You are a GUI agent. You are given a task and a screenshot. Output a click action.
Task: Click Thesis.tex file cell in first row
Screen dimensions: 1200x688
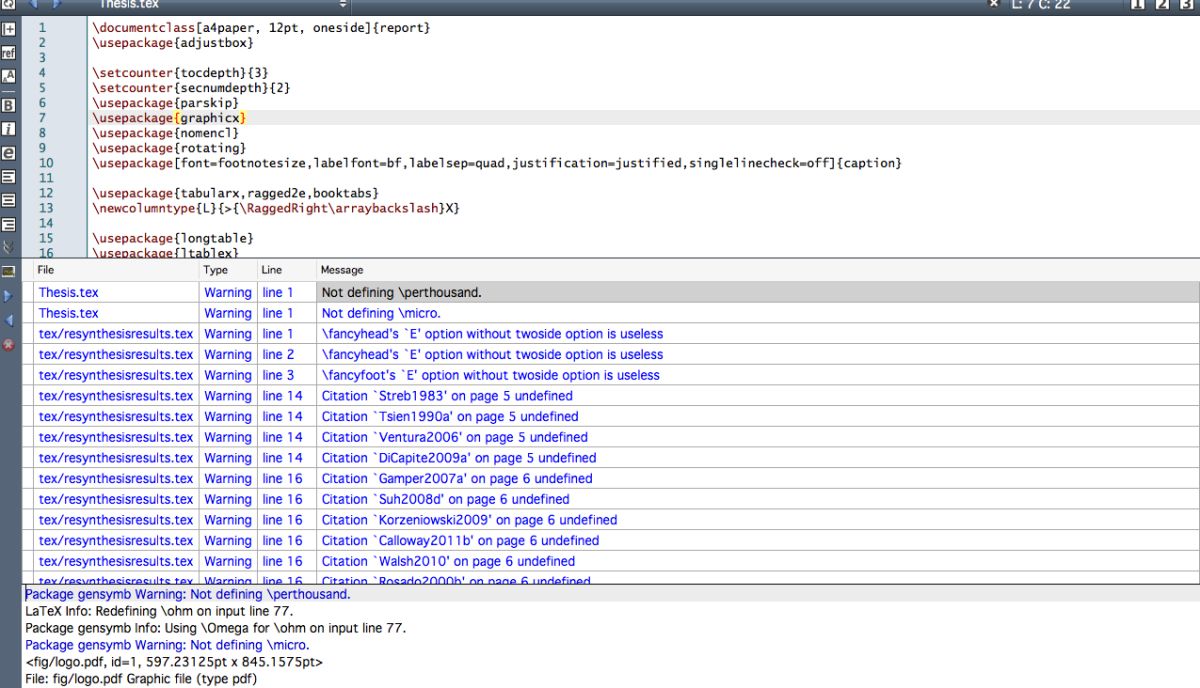117,293
